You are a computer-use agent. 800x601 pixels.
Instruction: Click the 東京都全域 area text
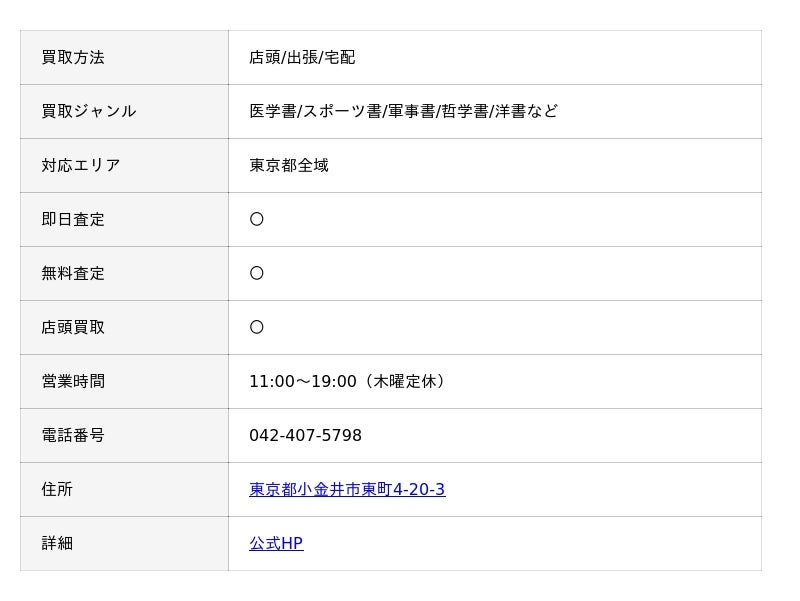289,166
